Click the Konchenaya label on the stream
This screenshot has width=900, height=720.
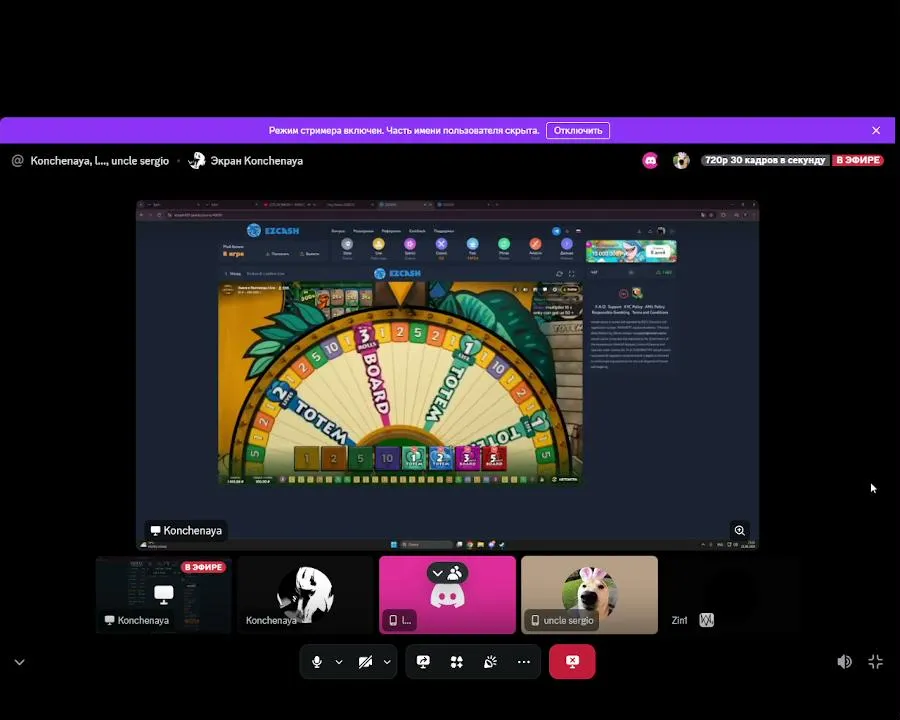tap(186, 531)
